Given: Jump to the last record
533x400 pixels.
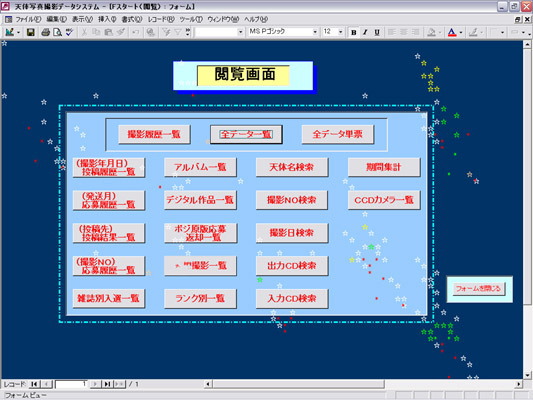Looking at the screenshot, I should (x=107, y=384).
